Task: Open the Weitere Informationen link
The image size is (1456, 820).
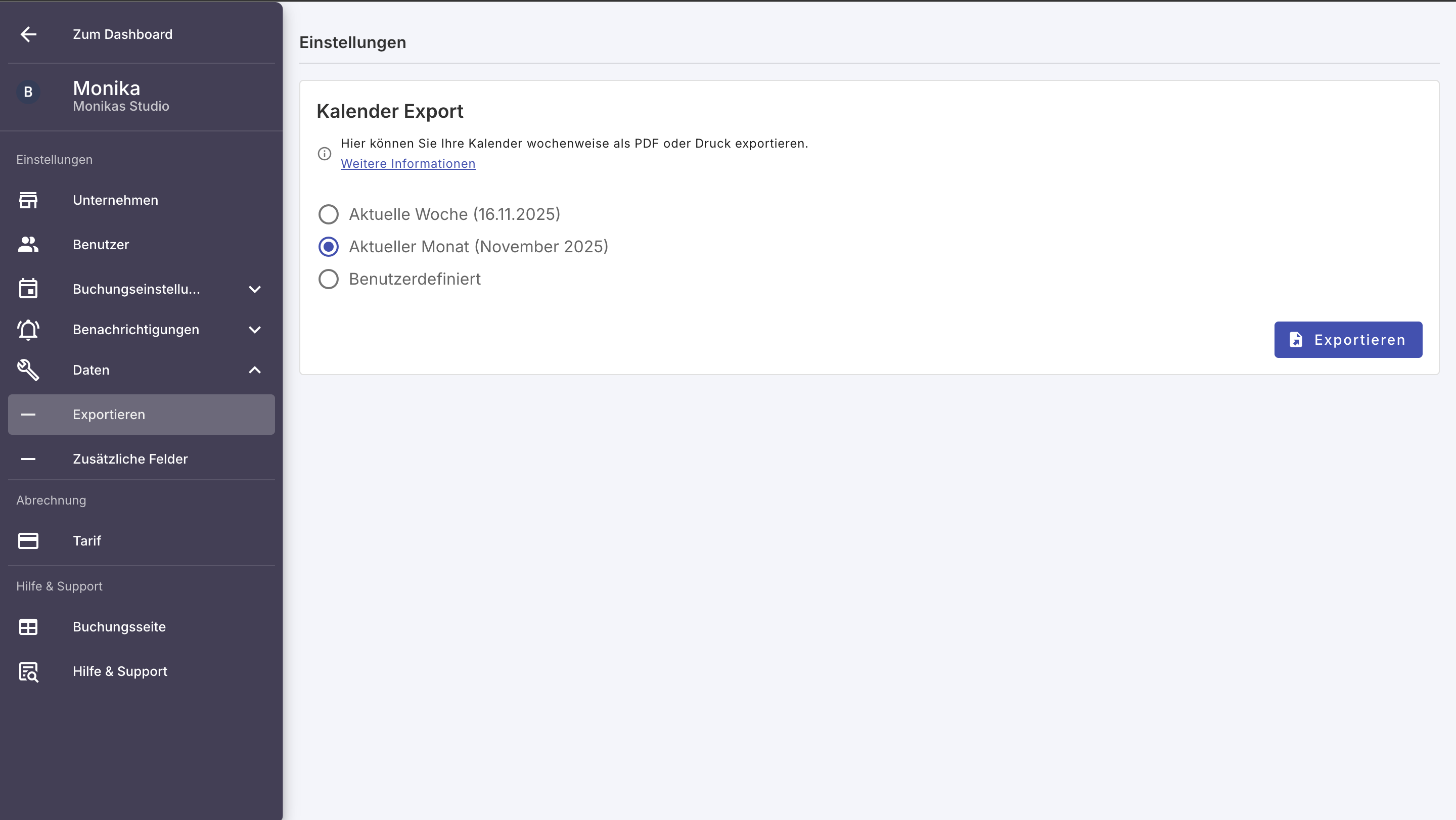Action: click(407, 164)
